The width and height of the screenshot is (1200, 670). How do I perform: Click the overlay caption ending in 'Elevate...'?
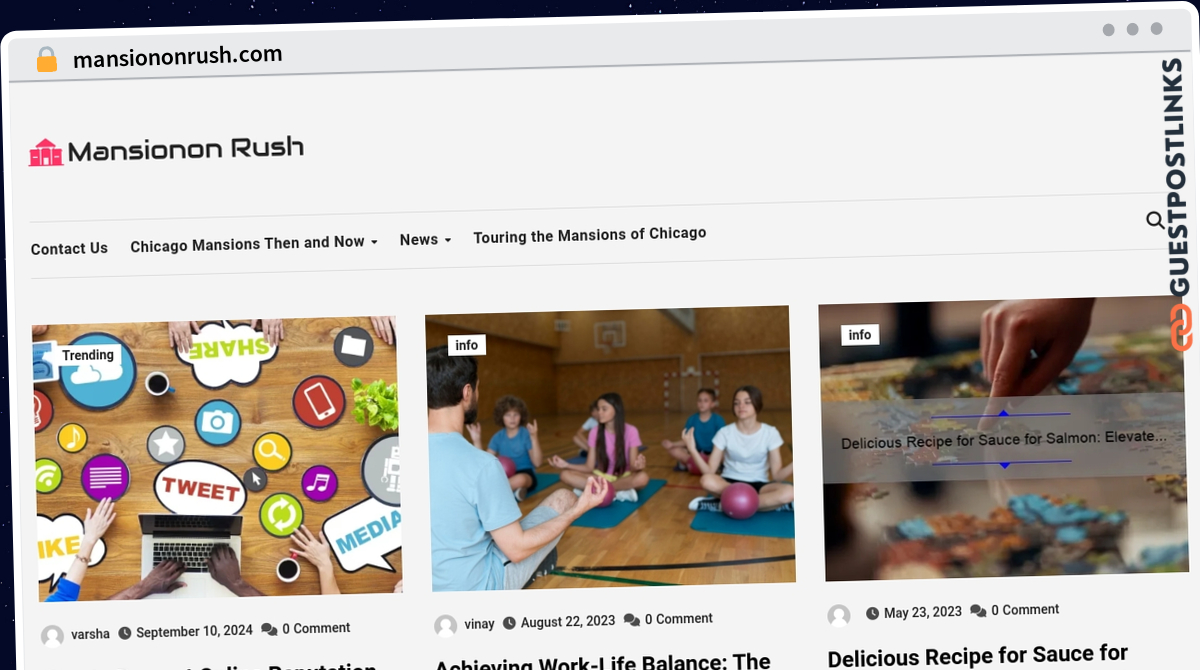(x=1004, y=439)
